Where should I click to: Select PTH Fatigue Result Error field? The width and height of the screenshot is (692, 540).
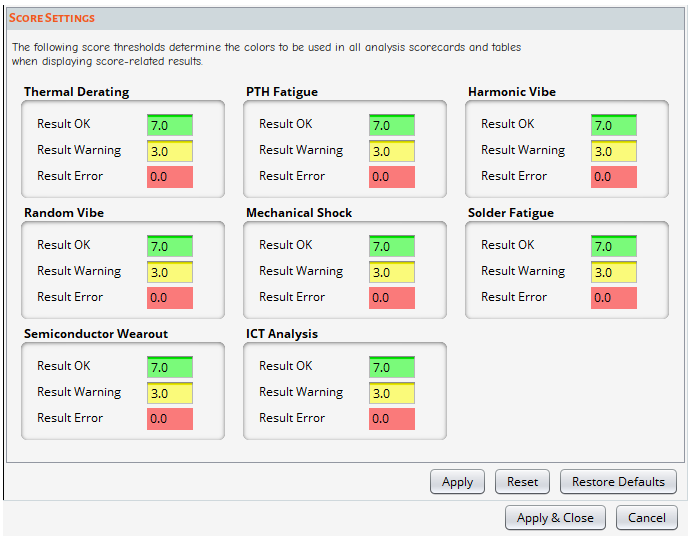pyautogui.click(x=392, y=177)
